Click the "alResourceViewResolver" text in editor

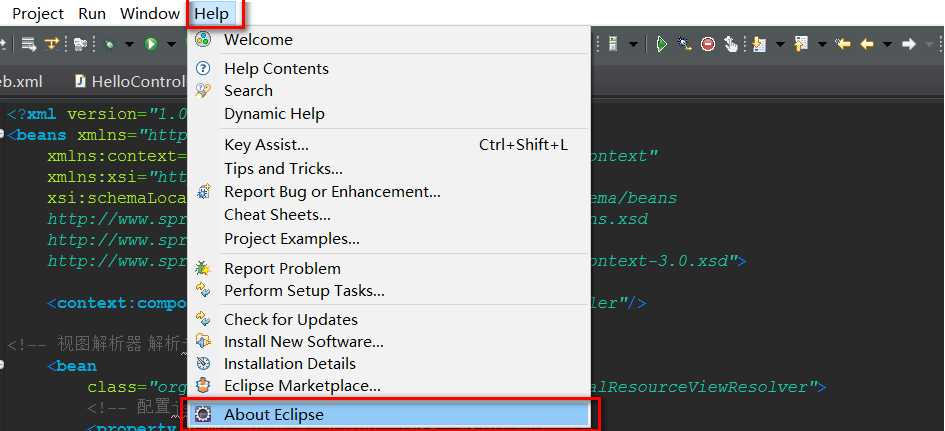702,386
